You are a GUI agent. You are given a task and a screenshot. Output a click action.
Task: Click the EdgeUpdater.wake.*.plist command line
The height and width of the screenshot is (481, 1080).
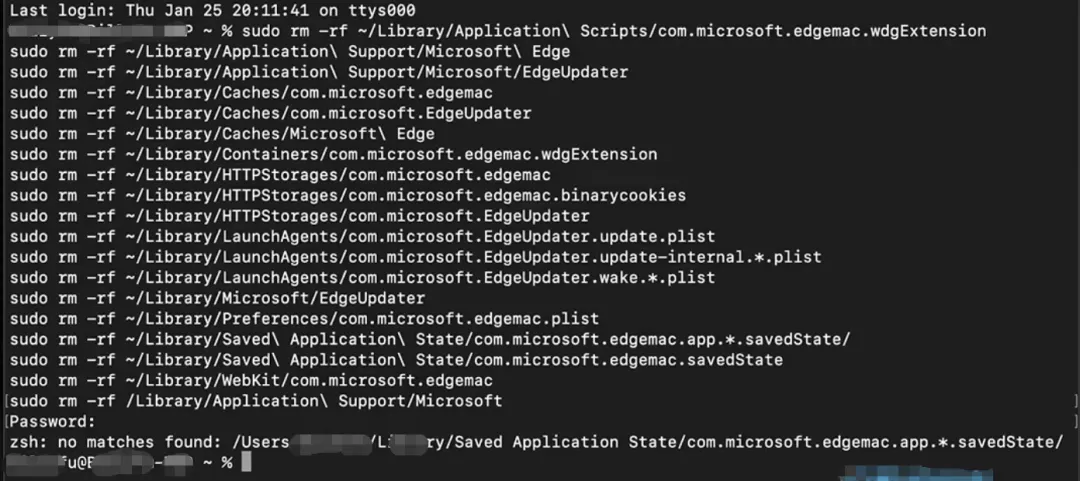pyautogui.click(x=362, y=278)
